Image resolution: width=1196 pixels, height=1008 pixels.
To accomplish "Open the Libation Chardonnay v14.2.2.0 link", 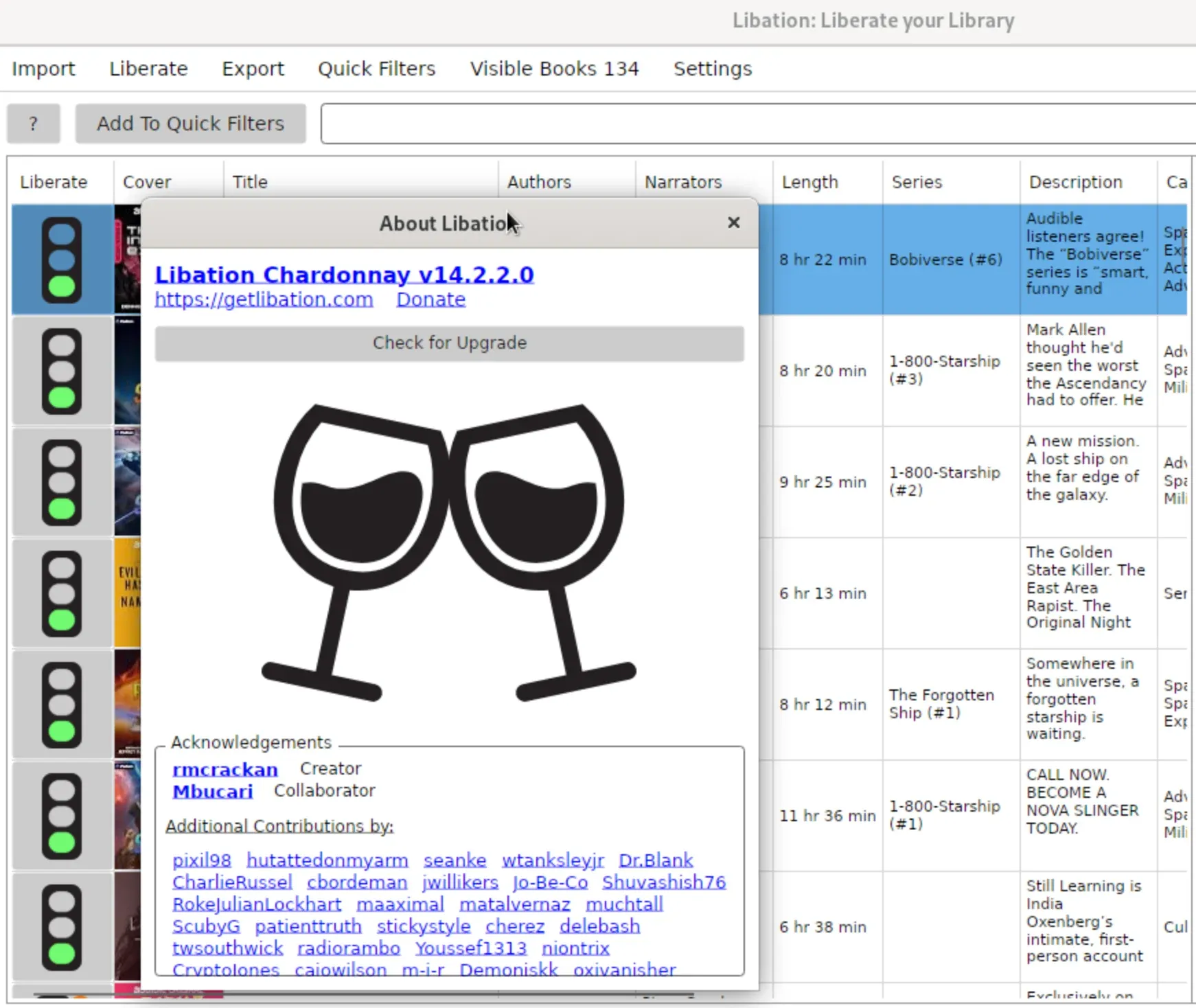I will [344, 275].
